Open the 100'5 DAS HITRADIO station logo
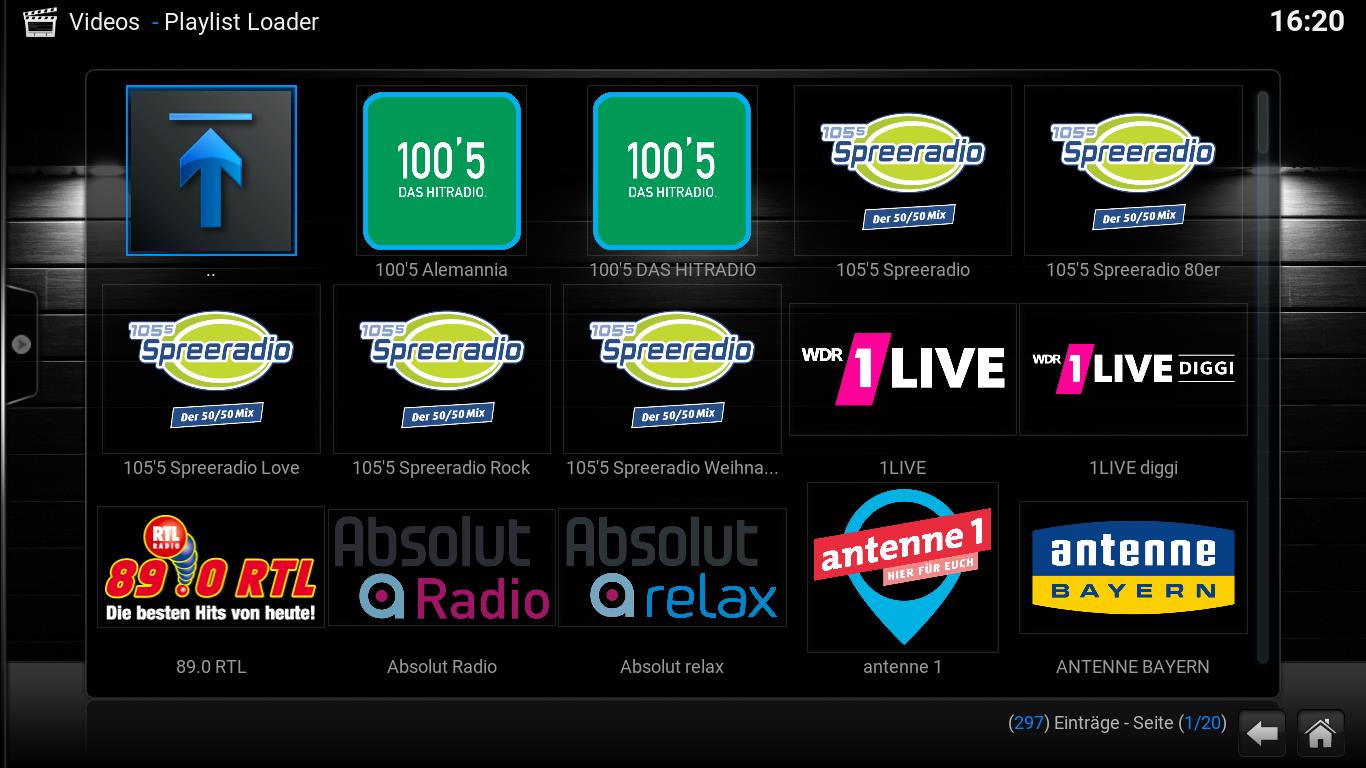Image resolution: width=1366 pixels, height=768 pixels. tap(672, 170)
